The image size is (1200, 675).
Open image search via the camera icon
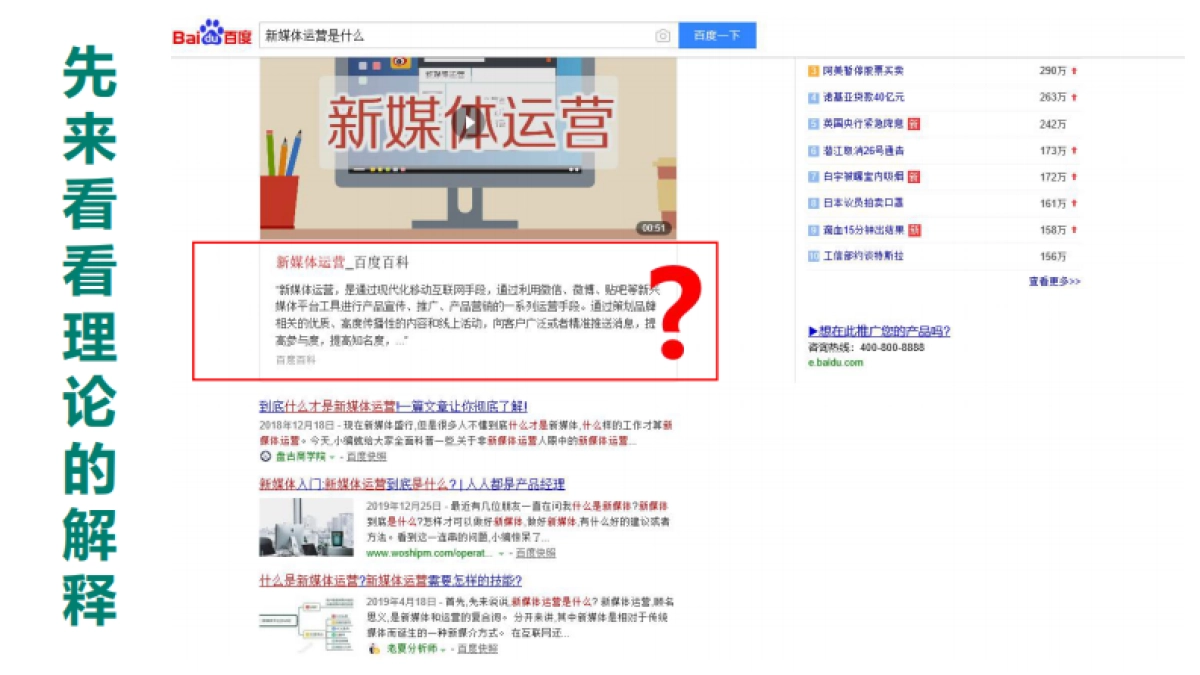click(x=662, y=35)
